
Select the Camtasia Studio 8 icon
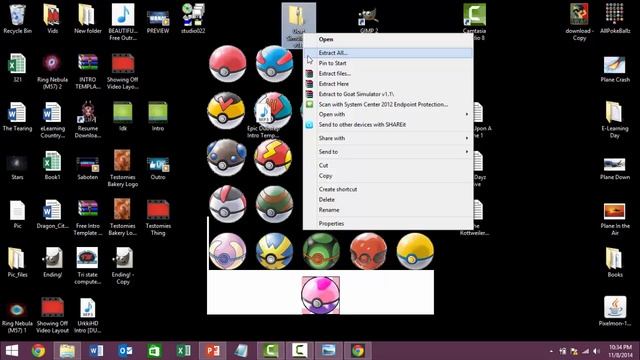474,22
